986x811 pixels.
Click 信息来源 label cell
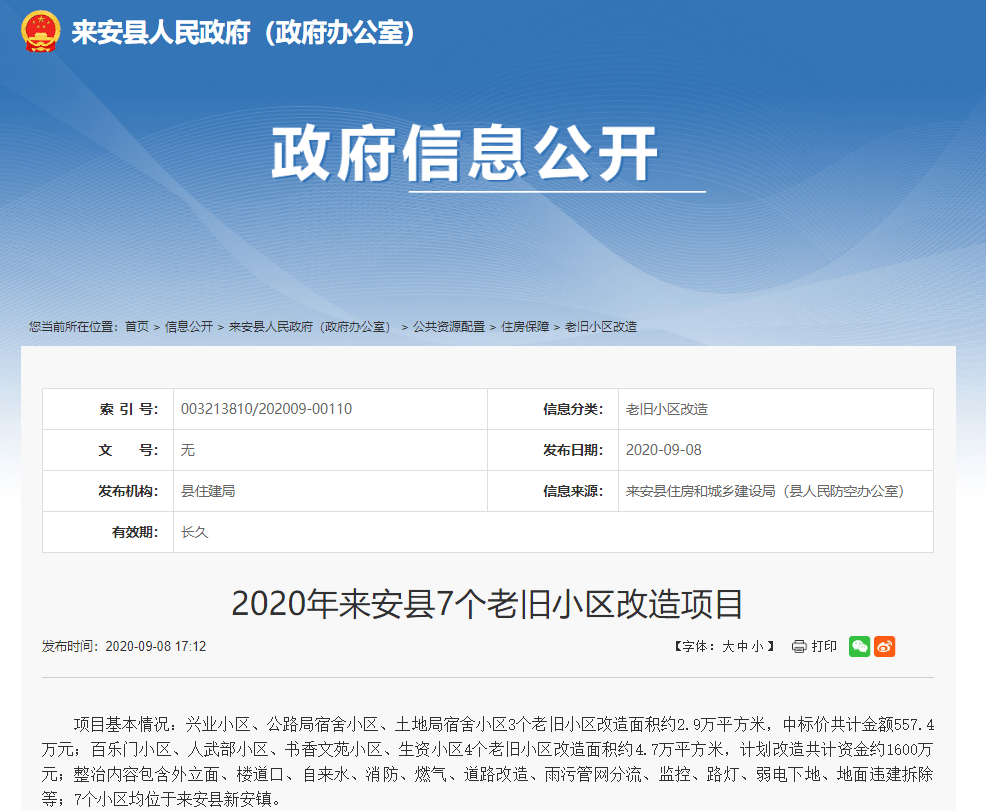tap(553, 491)
